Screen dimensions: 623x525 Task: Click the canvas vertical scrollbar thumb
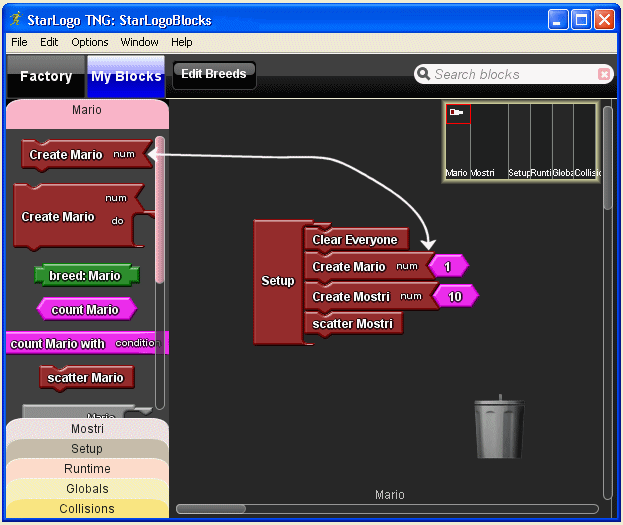point(608,158)
